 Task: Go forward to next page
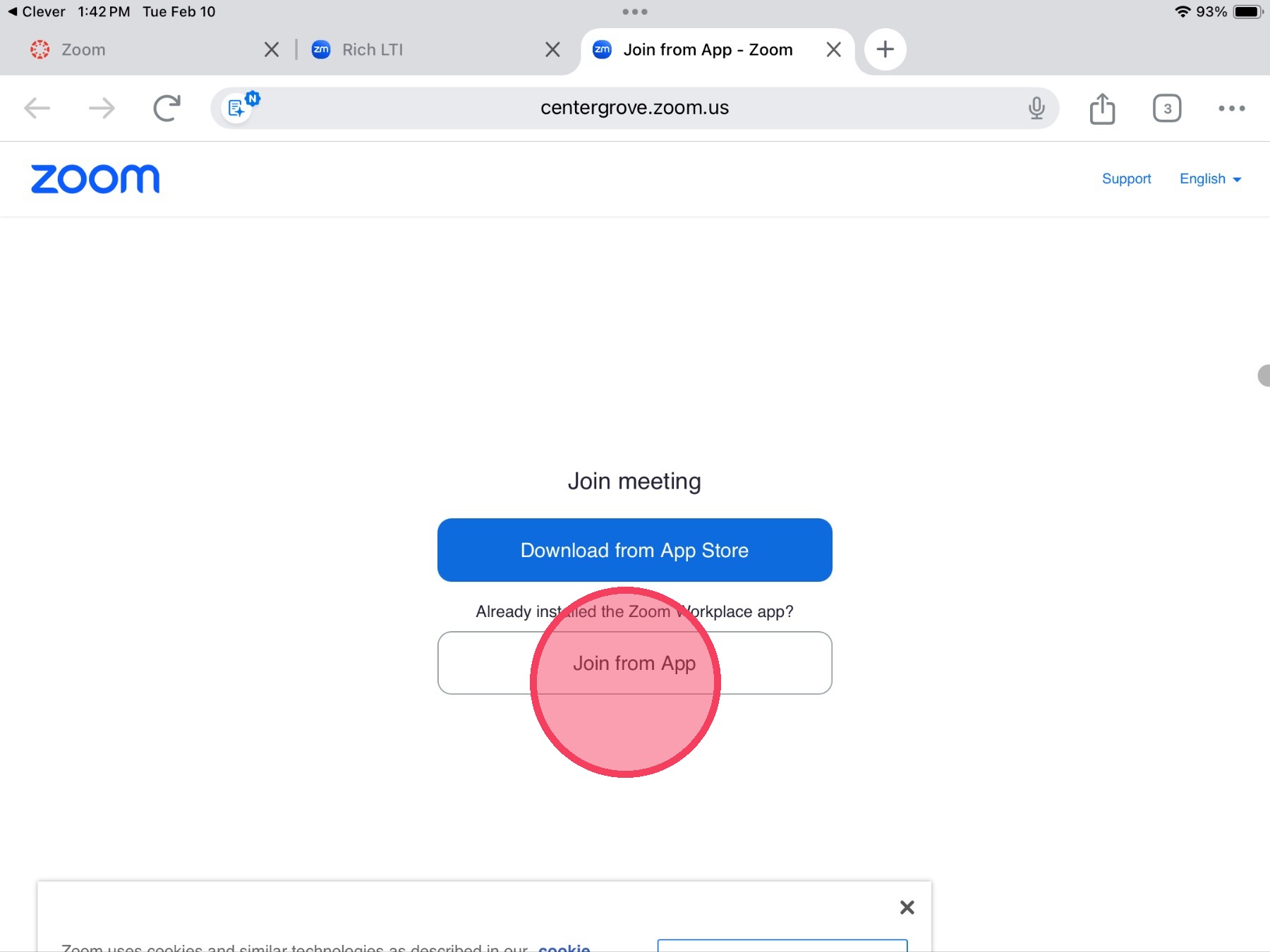(x=102, y=108)
